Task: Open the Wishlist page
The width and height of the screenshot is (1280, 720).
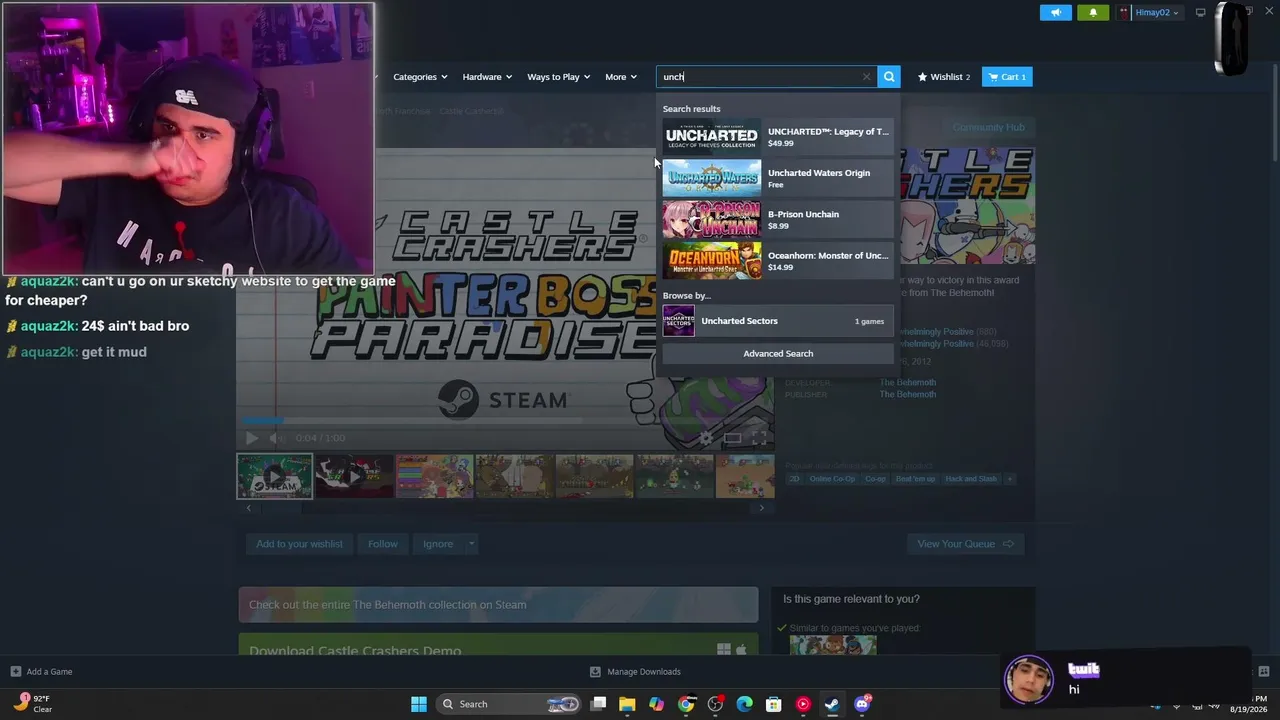Action: click(x=944, y=77)
